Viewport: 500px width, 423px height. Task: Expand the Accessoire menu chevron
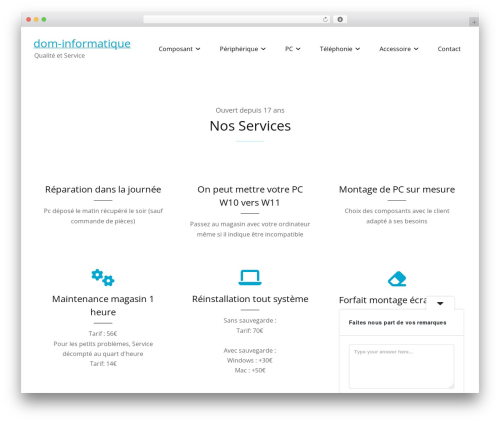416,49
